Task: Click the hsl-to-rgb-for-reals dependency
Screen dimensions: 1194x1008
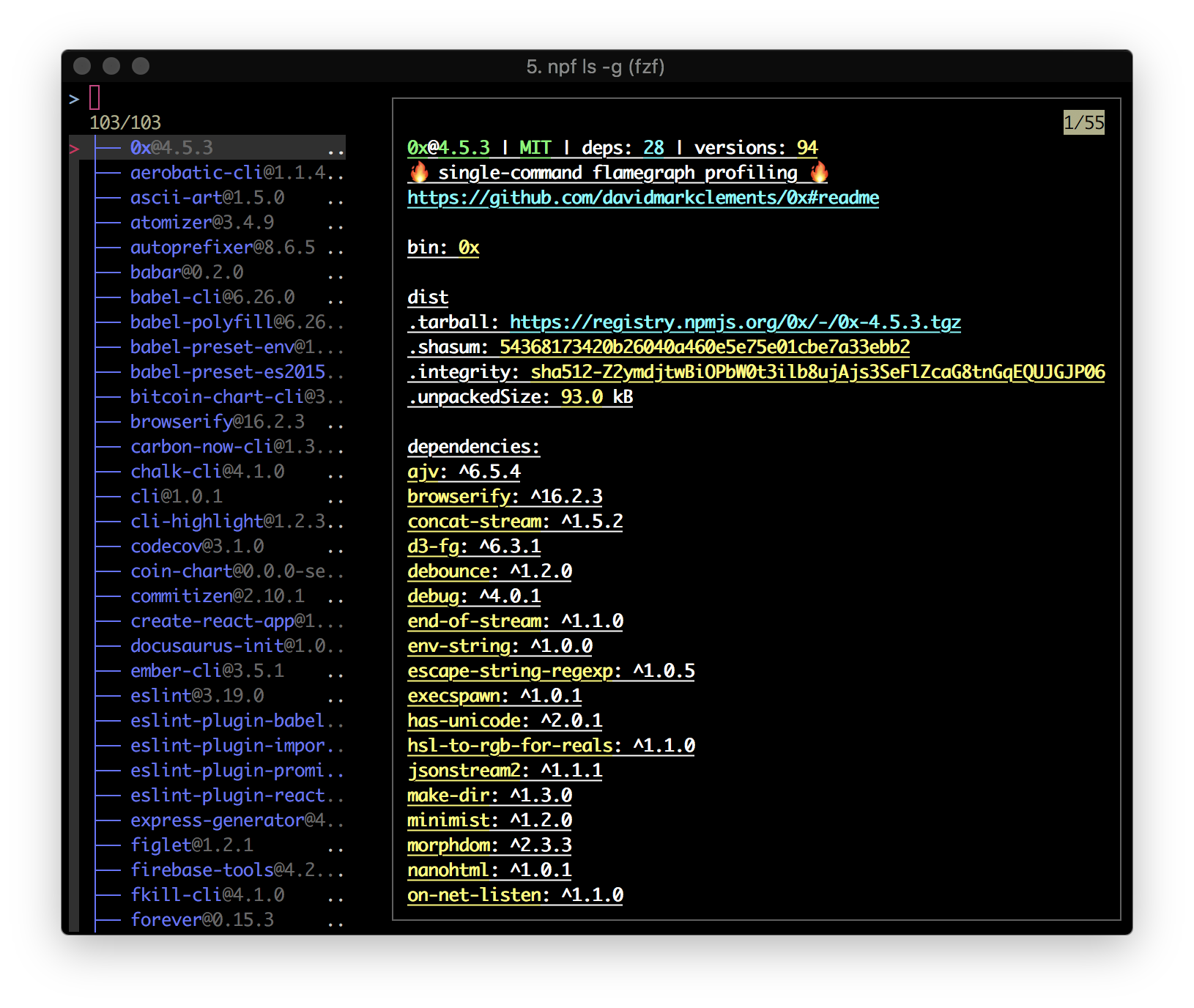Action: [x=551, y=746]
